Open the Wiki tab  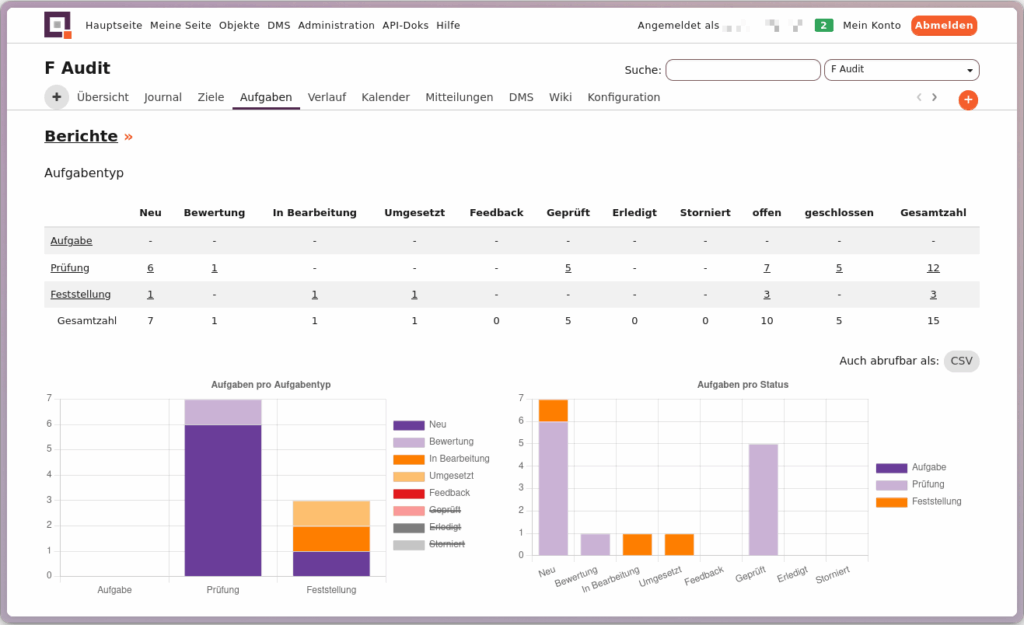point(560,97)
